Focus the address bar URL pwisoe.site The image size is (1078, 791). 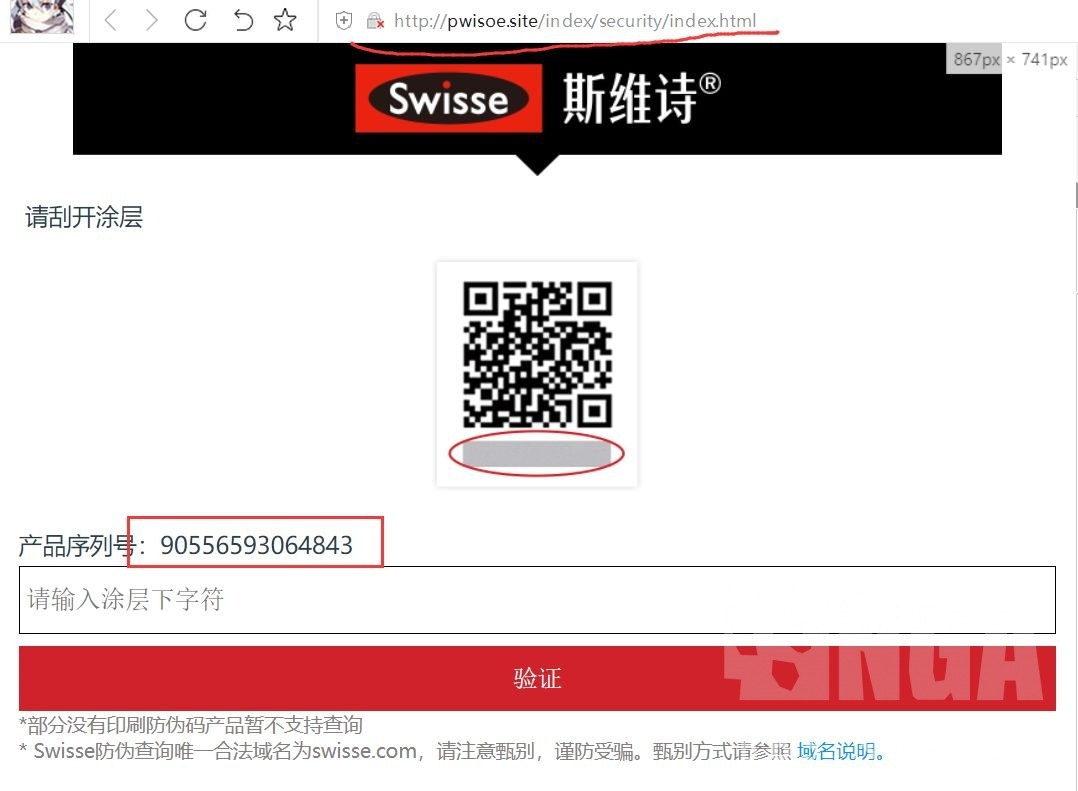point(575,21)
